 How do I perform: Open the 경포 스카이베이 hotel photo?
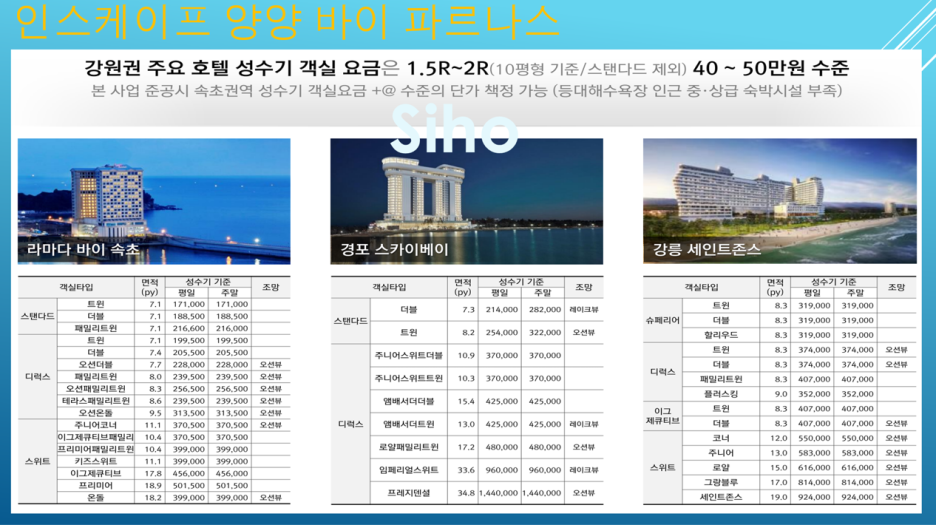pos(467,201)
